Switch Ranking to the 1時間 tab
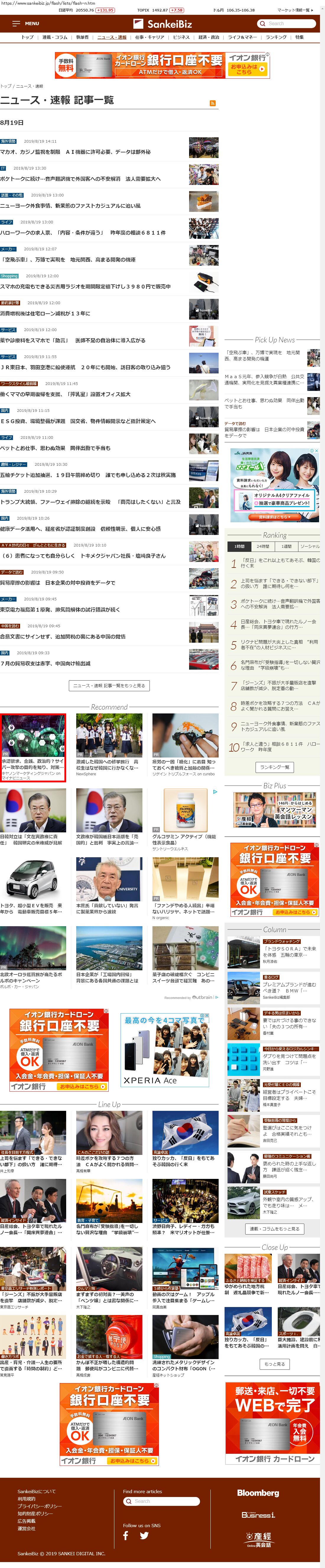 (239, 546)
